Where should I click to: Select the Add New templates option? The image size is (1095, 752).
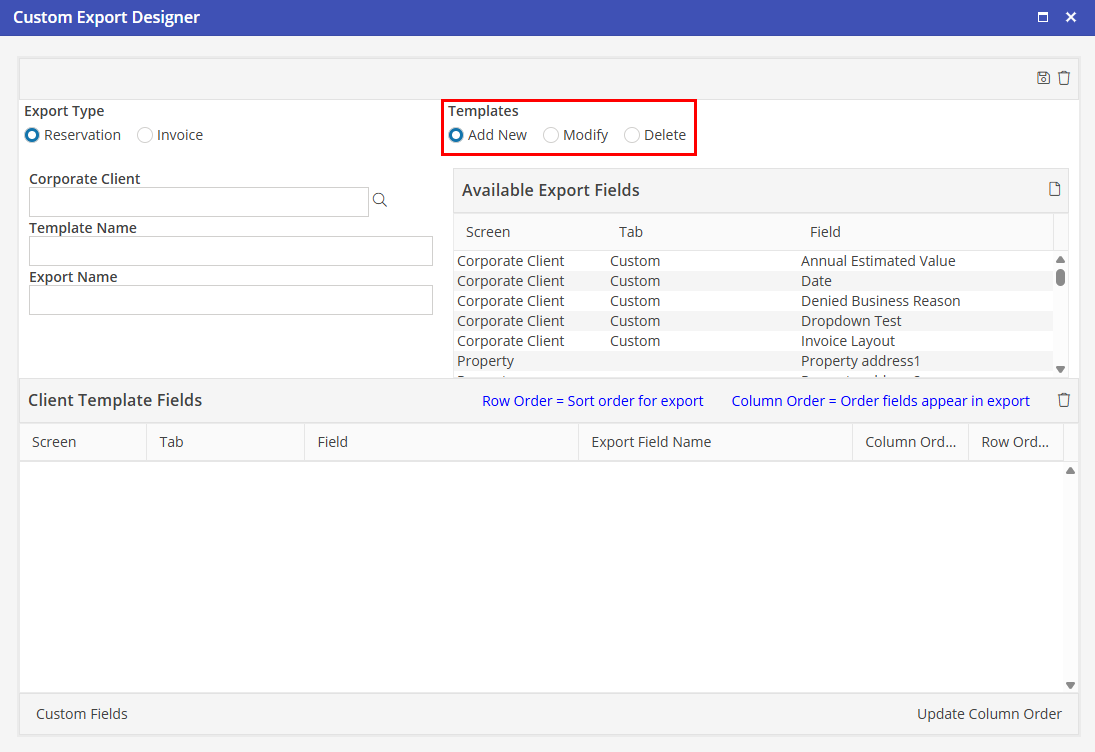(x=457, y=135)
